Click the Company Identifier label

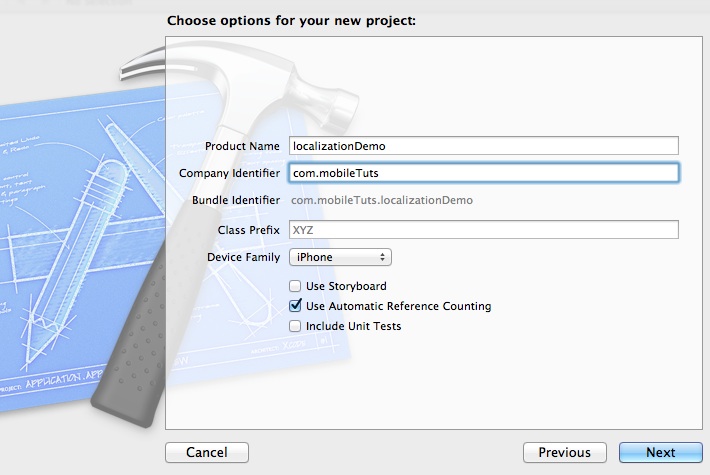[229, 173]
